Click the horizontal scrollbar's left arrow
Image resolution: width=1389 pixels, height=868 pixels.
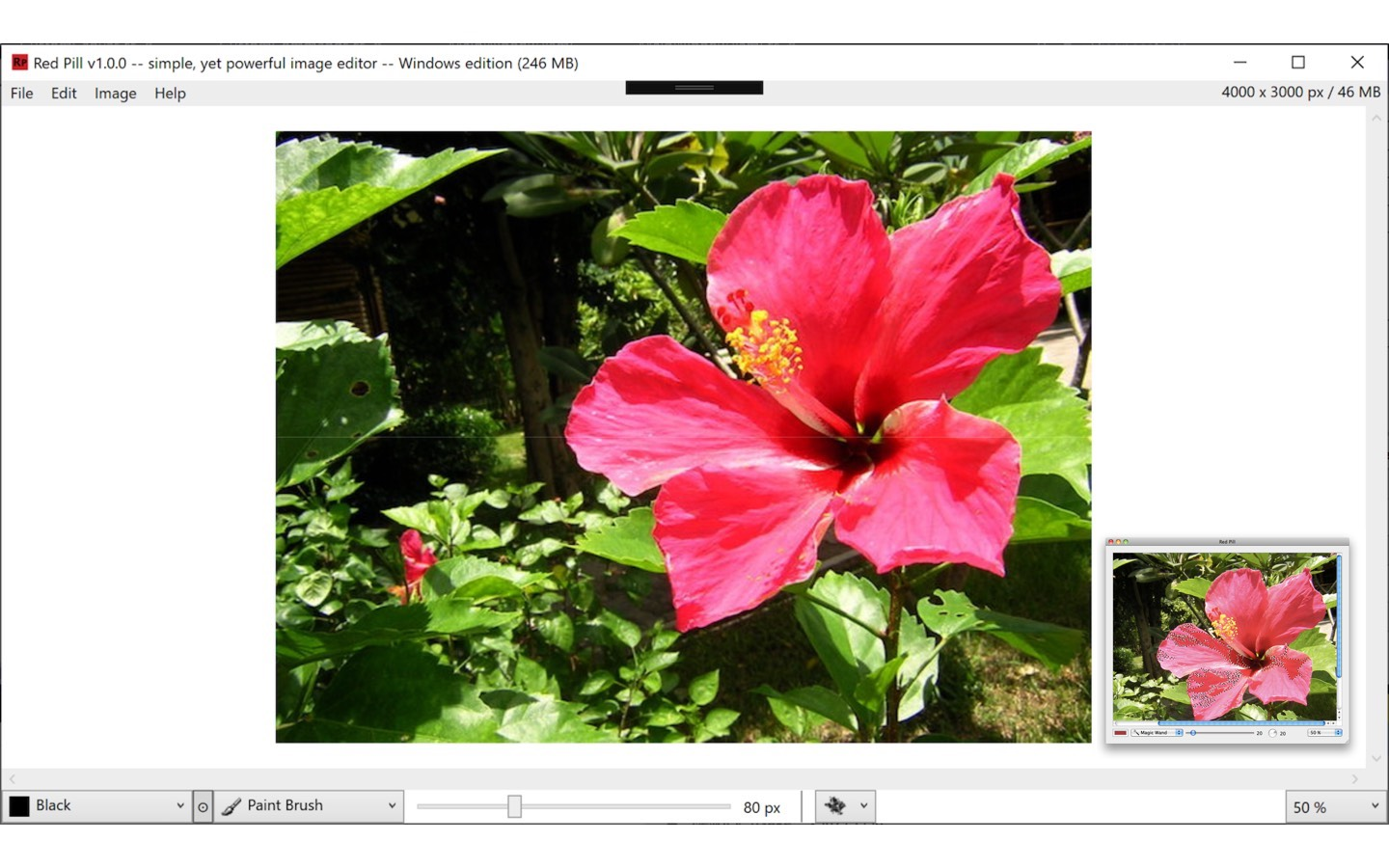pyautogui.click(x=13, y=778)
